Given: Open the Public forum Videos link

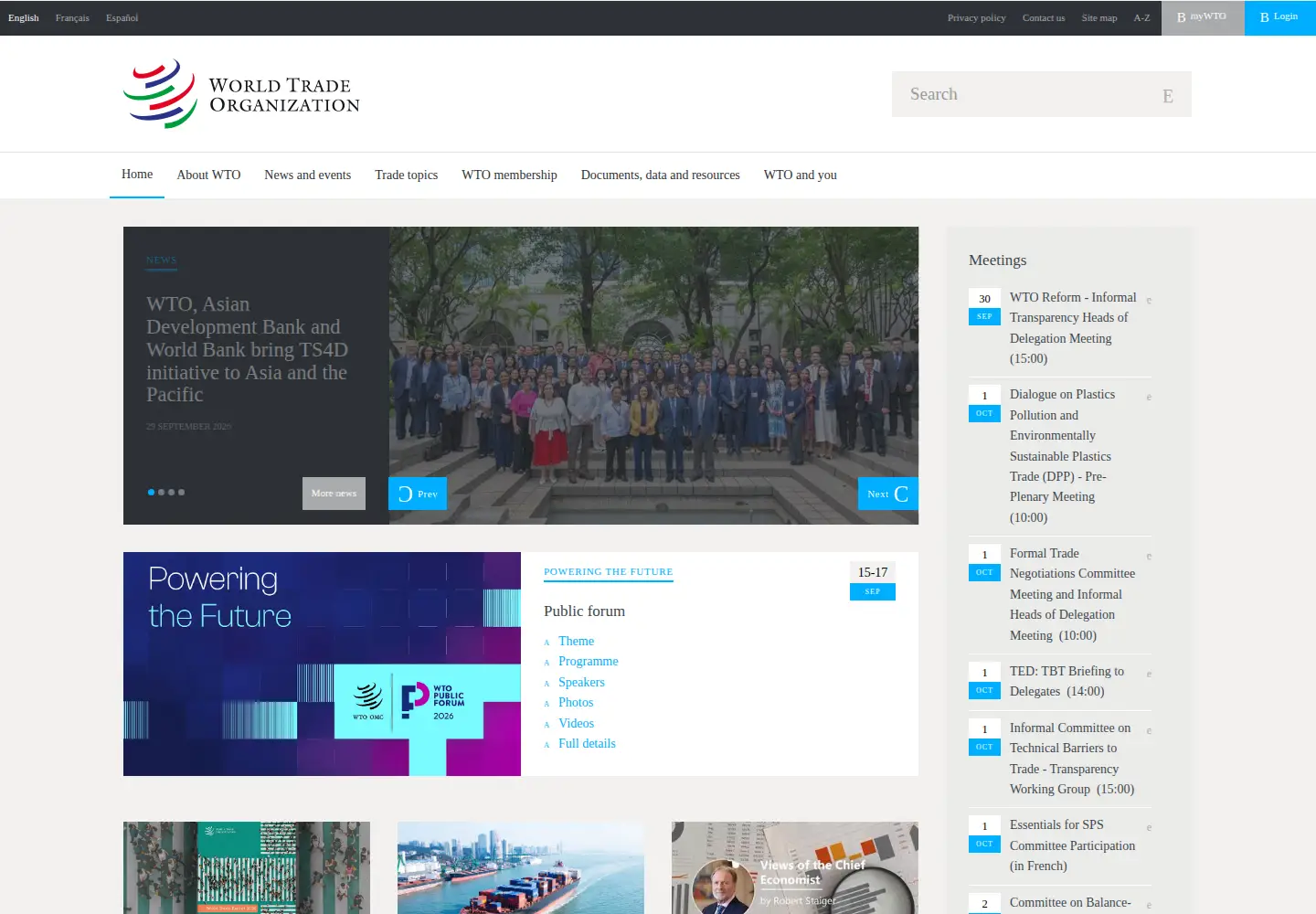Looking at the screenshot, I should point(576,724).
